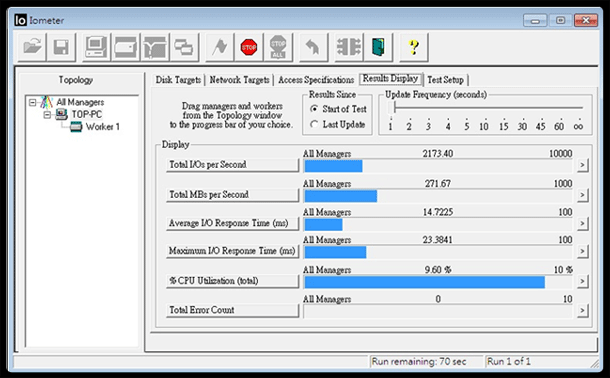Click Average I/O Response Time button

tap(232, 223)
